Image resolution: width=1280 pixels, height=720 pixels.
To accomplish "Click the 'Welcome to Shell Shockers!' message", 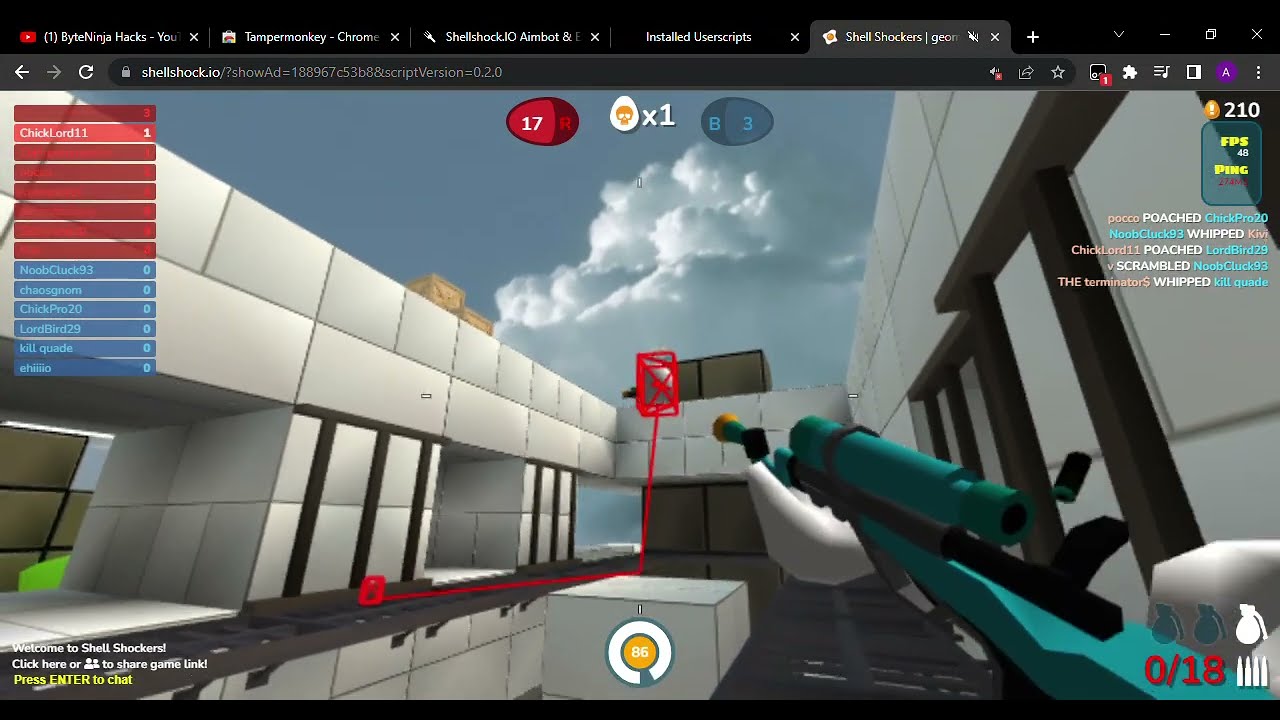I will [x=89, y=648].
